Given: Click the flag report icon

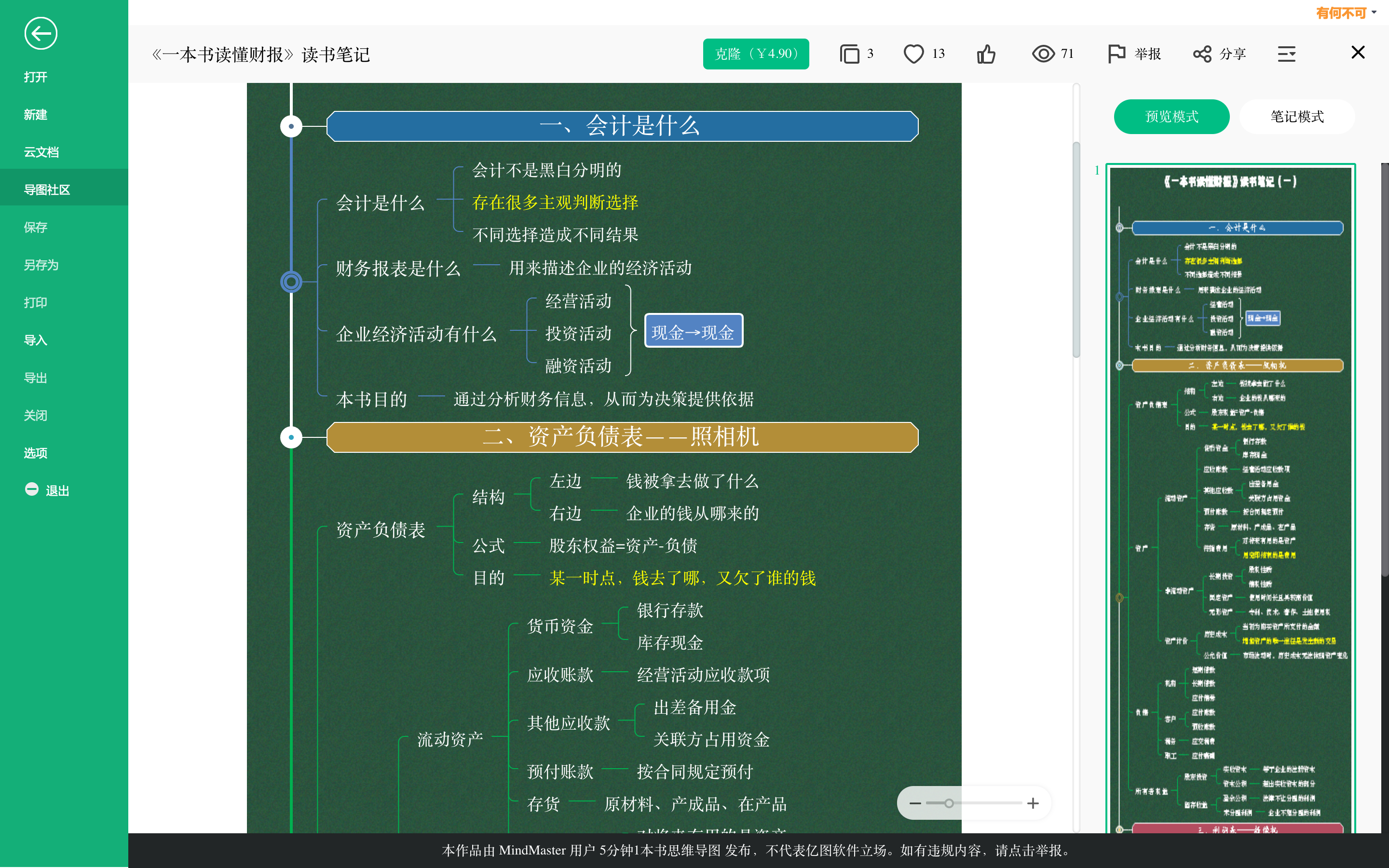Looking at the screenshot, I should (x=1116, y=54).
